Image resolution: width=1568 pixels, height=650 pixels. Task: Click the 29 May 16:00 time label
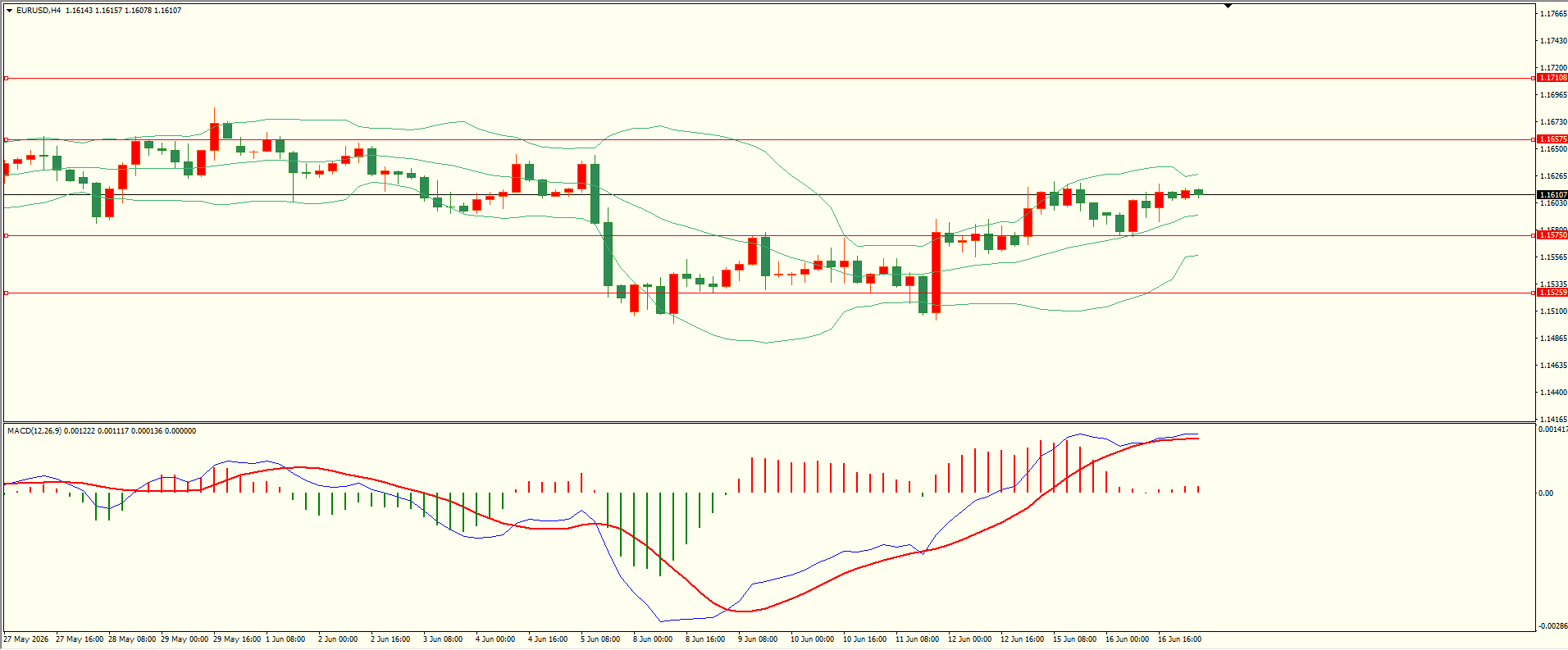(237, 639)
